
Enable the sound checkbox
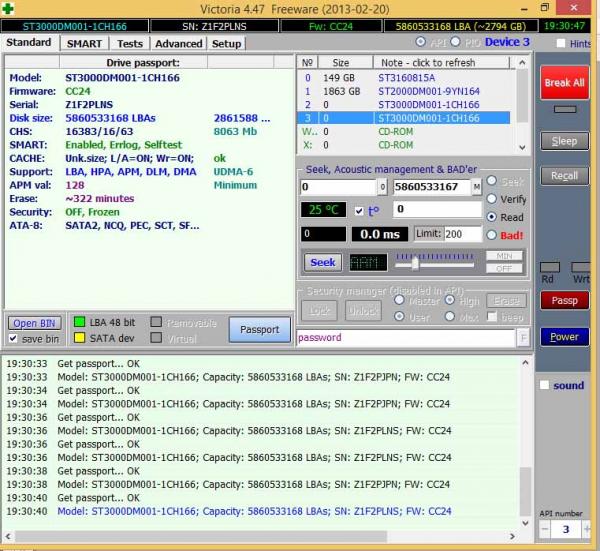(x=545, y=385)
